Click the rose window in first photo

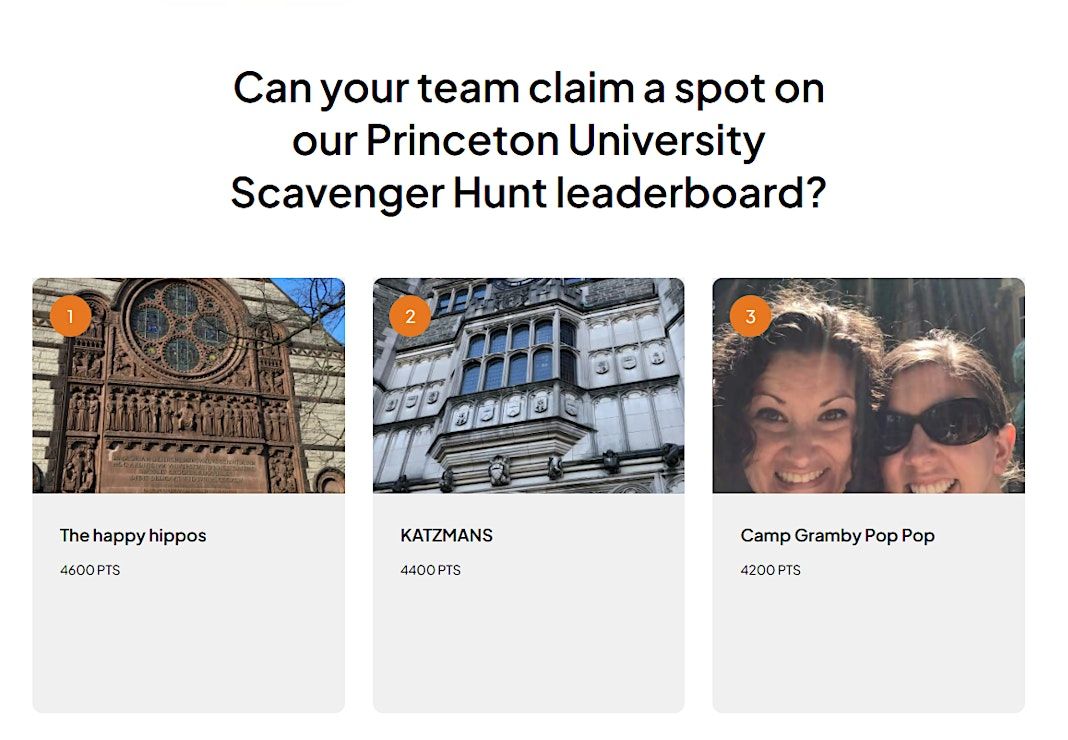tap(181, 326)
